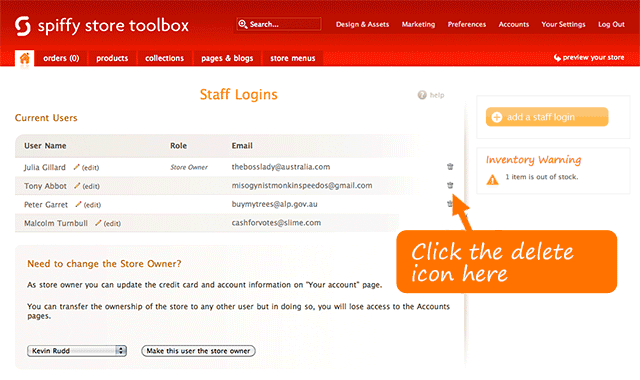Click the name Malcolm Turnbull
The width and height of the screenshot is (640, 380).
56,223
